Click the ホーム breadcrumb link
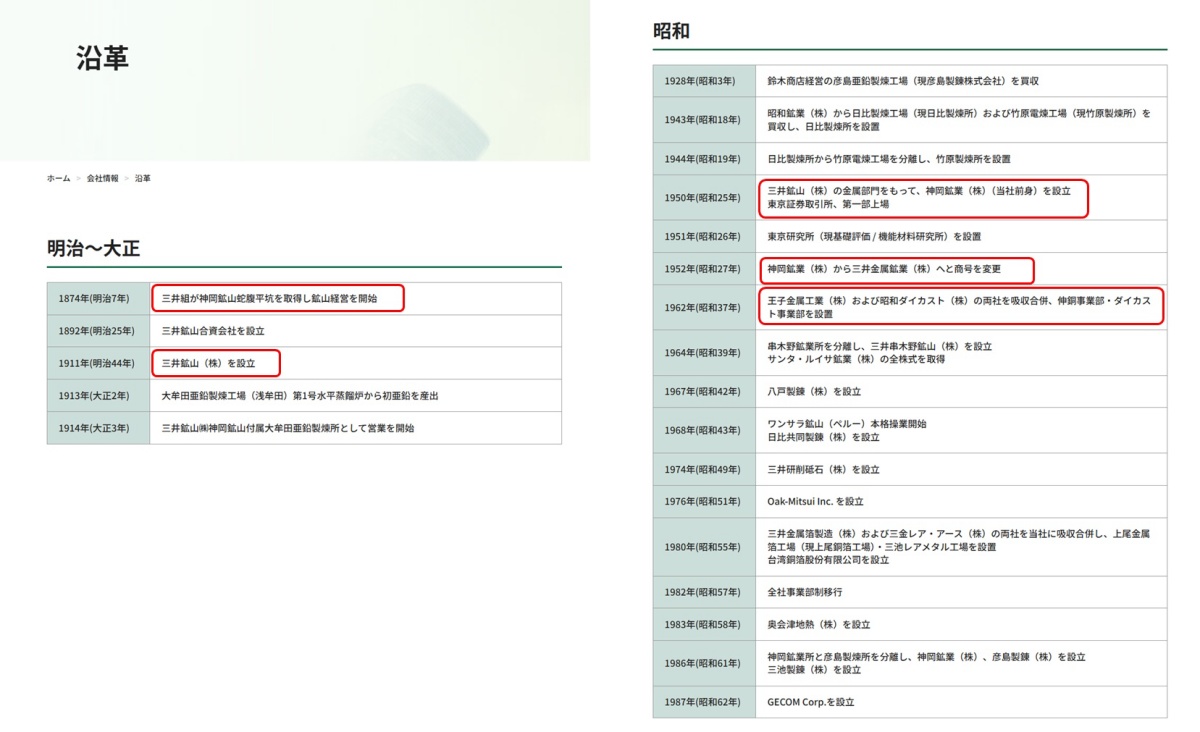 click(58, 178)
